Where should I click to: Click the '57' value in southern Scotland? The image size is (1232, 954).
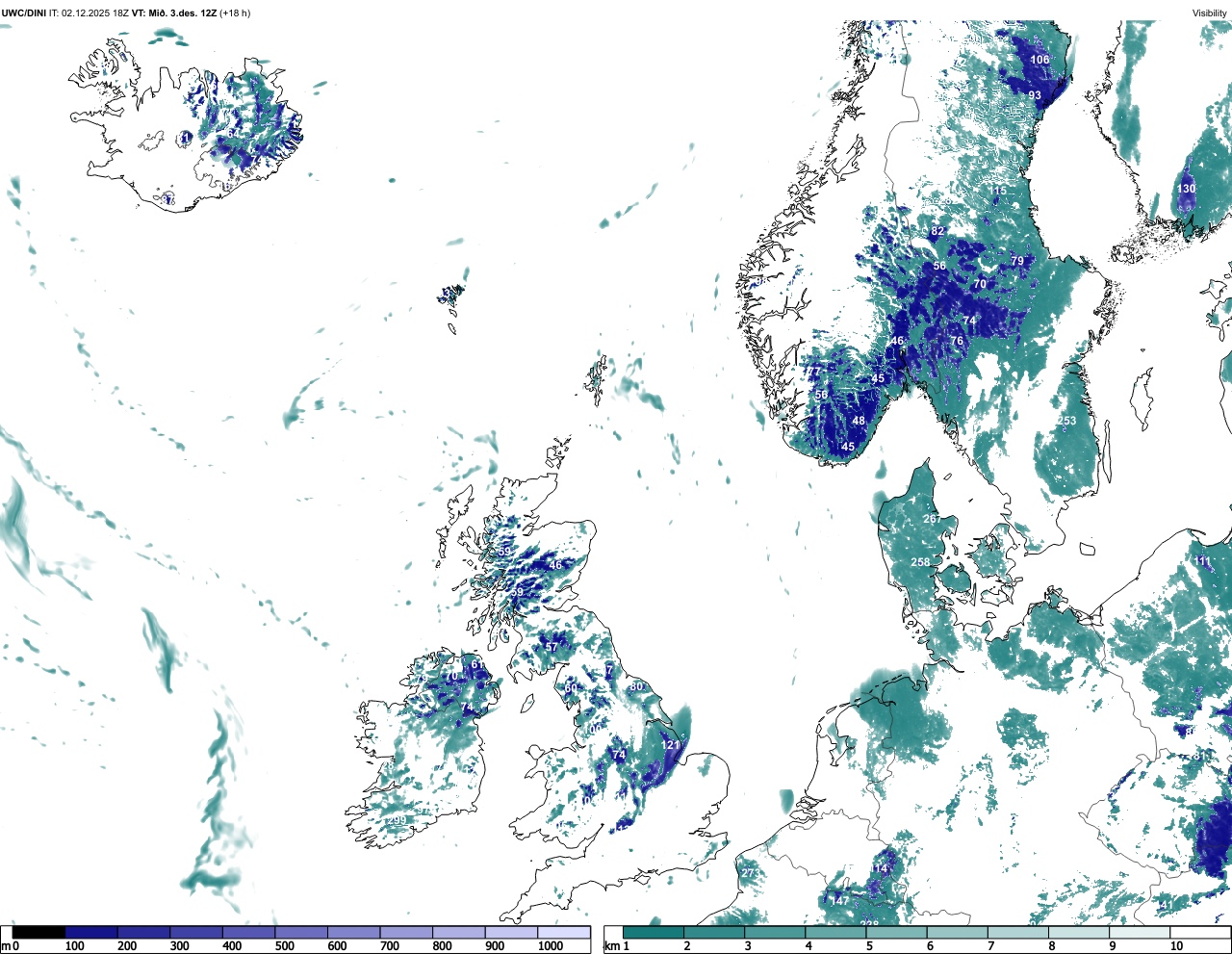[x=552, y=647]
